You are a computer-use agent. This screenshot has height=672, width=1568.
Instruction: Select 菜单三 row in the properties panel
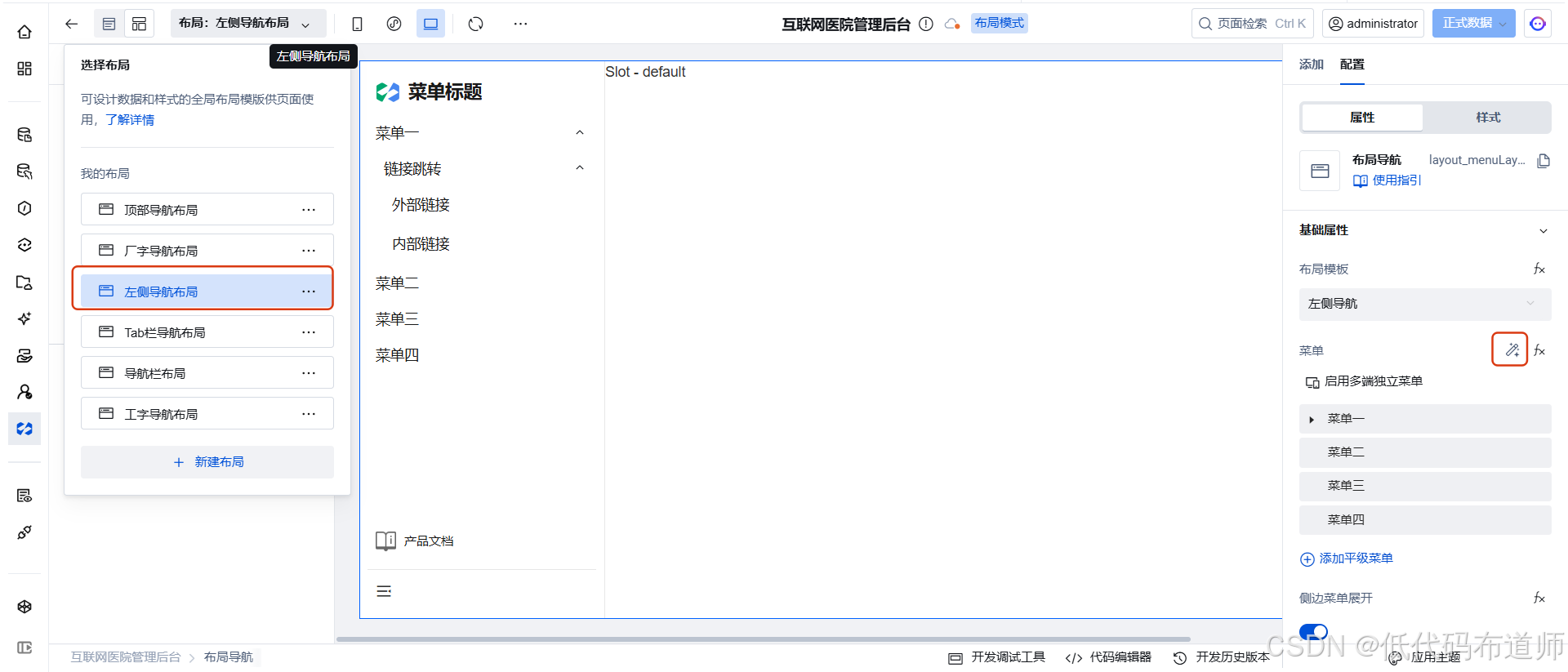click(x=1425, y=487)
